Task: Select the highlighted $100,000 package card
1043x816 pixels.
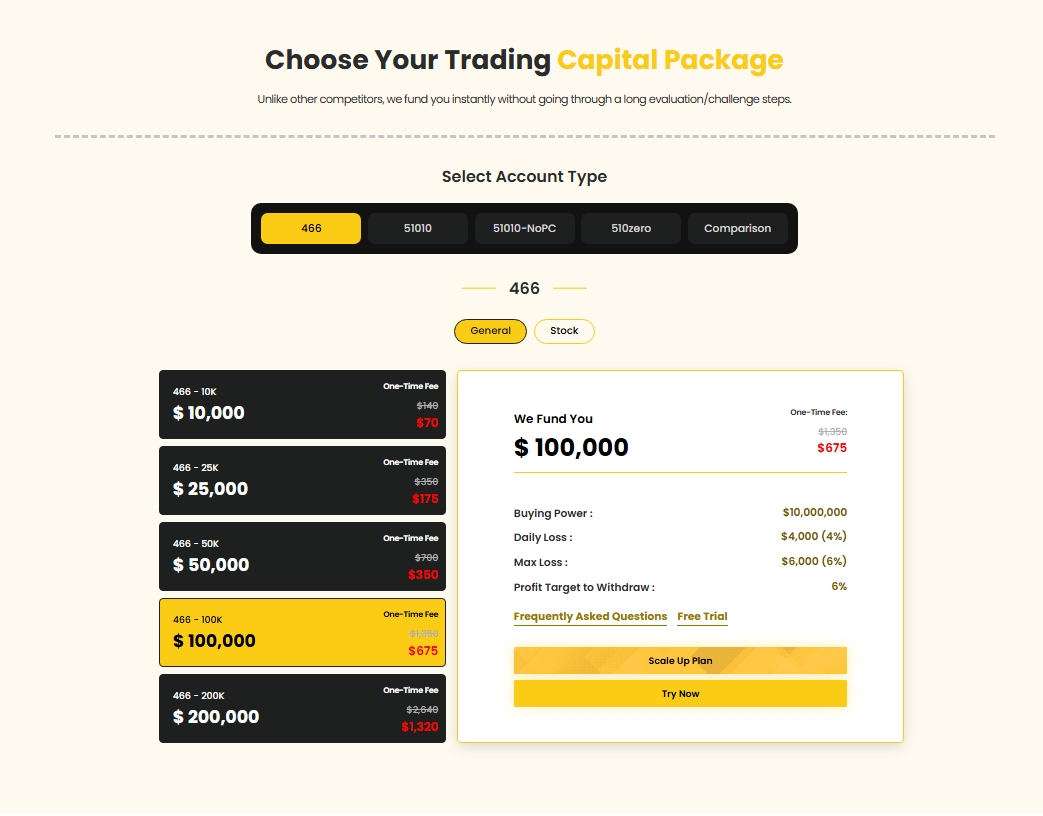Action: coord(302,632)
